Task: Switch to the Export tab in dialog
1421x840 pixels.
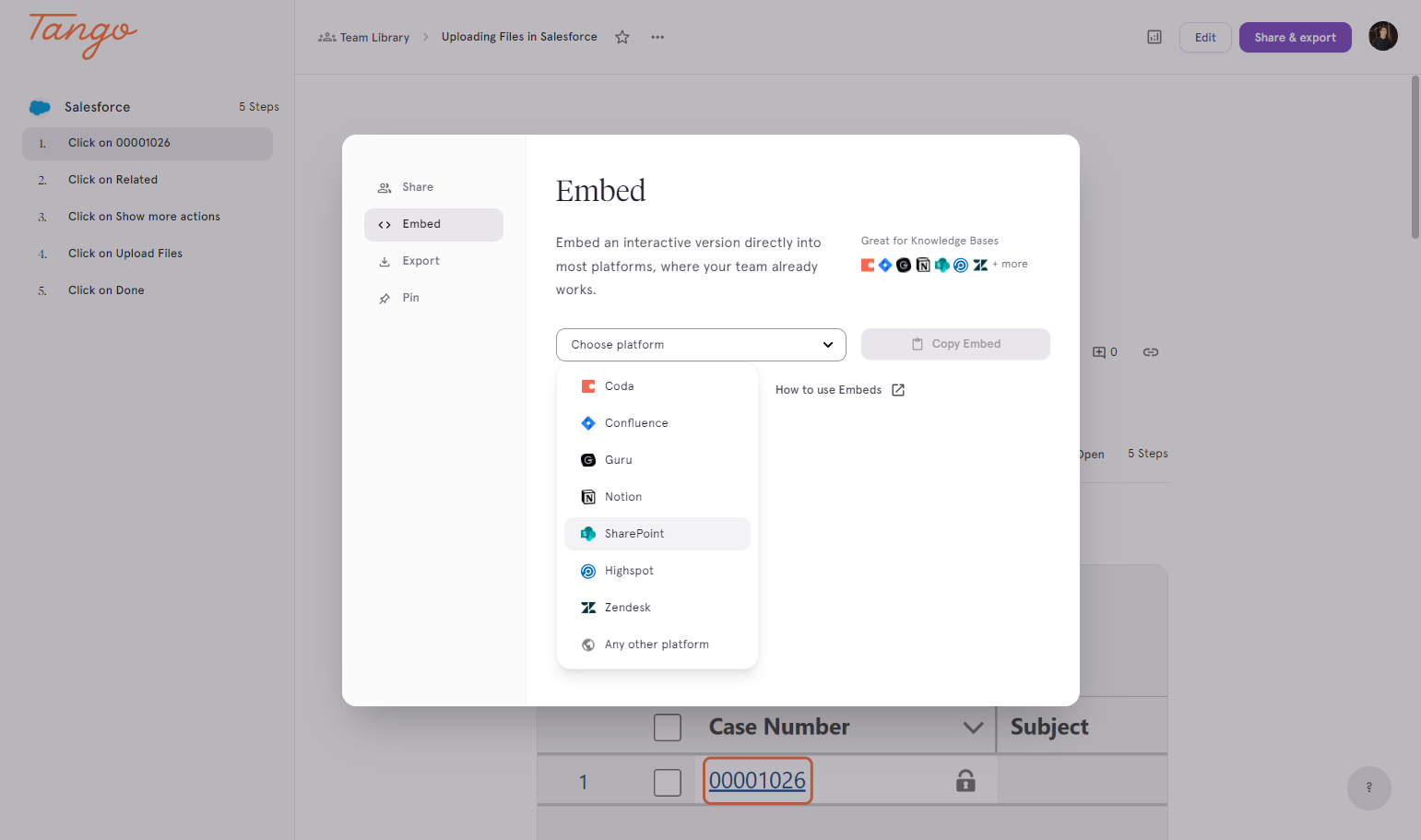Action: (x=433, y=261)
